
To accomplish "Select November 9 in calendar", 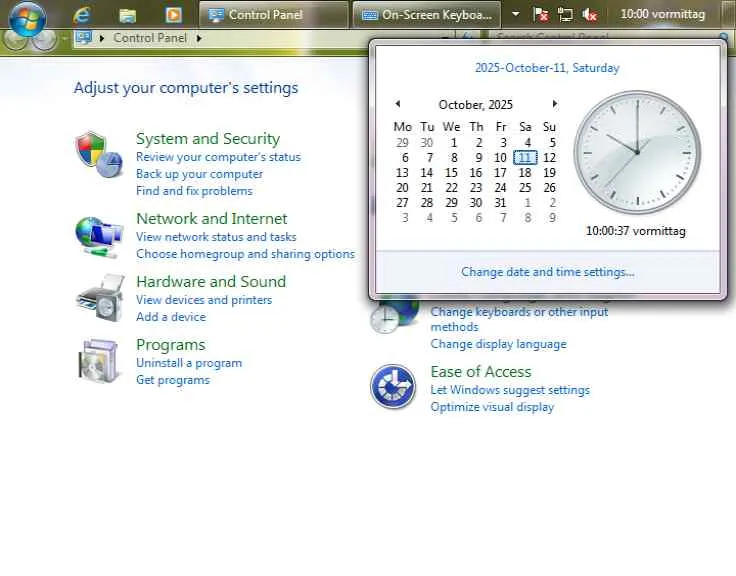I will pyautogui.click(x=552, y=218).
